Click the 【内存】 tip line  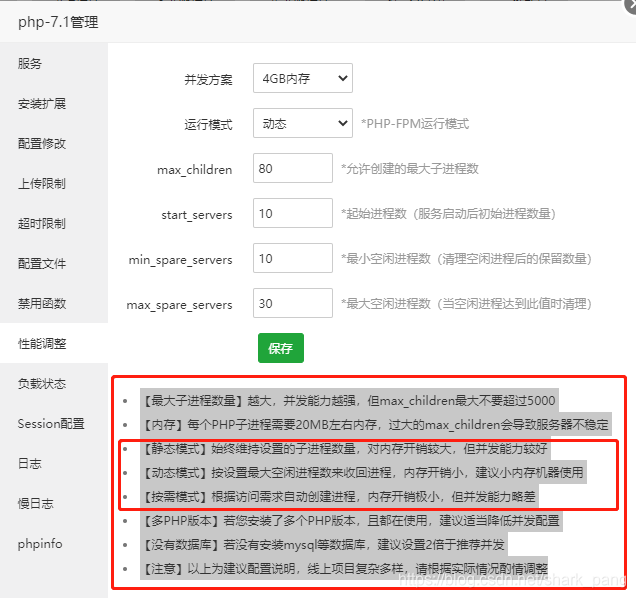376,424
